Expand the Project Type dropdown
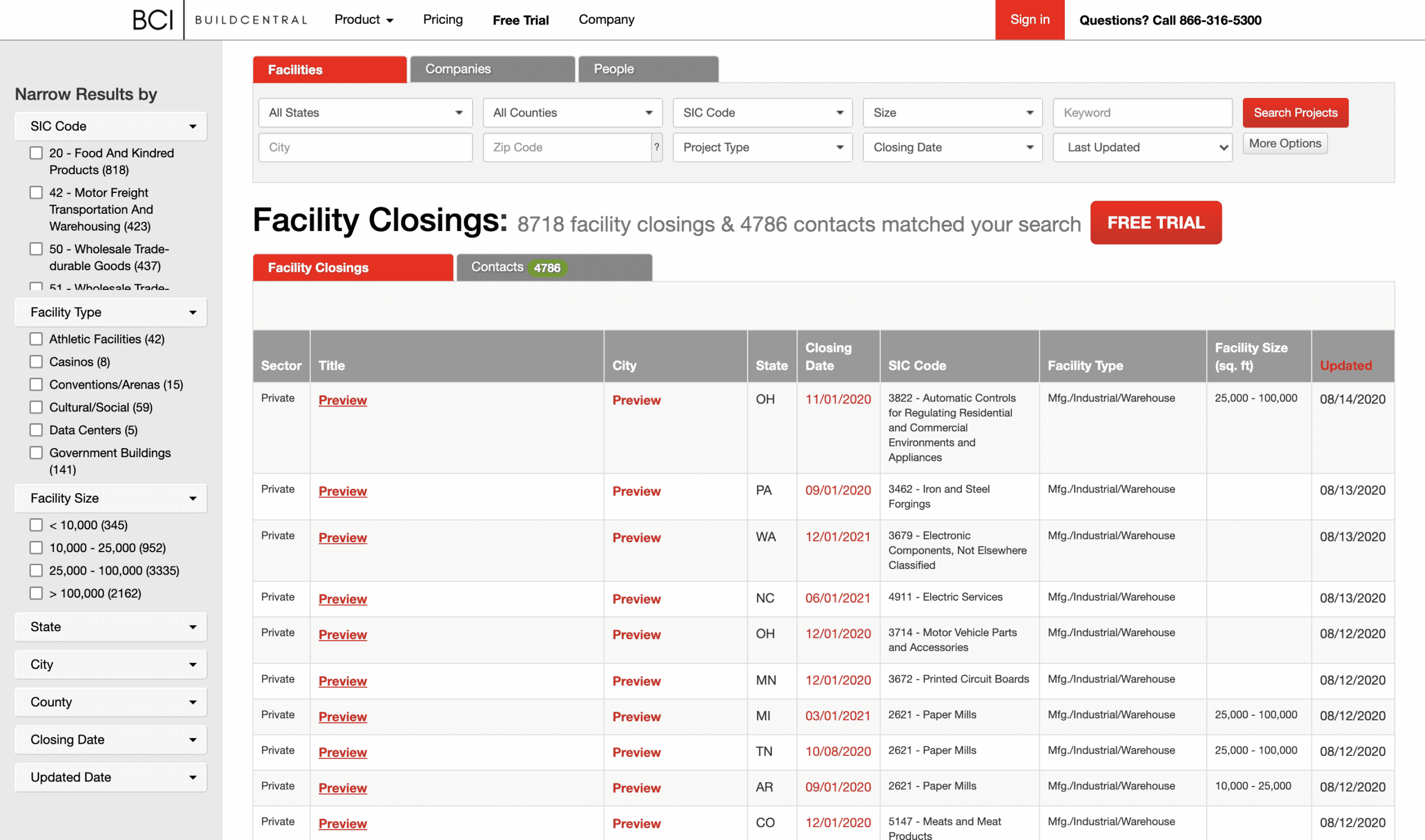The width and height of the screenshot is (1425, 840). pos(761,147)
